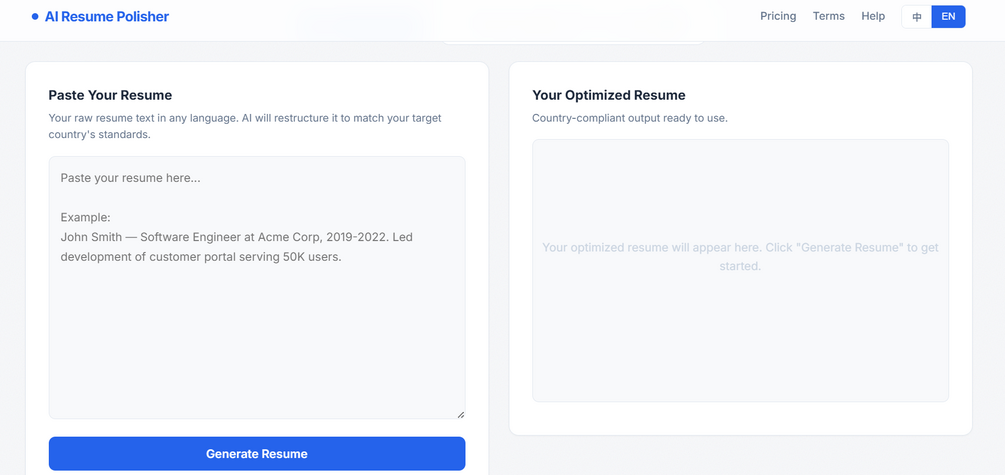Image resolution: width=1005 pixels, height=475 pixels.
Task: Open the Pricing page
Action: point(778,17)
